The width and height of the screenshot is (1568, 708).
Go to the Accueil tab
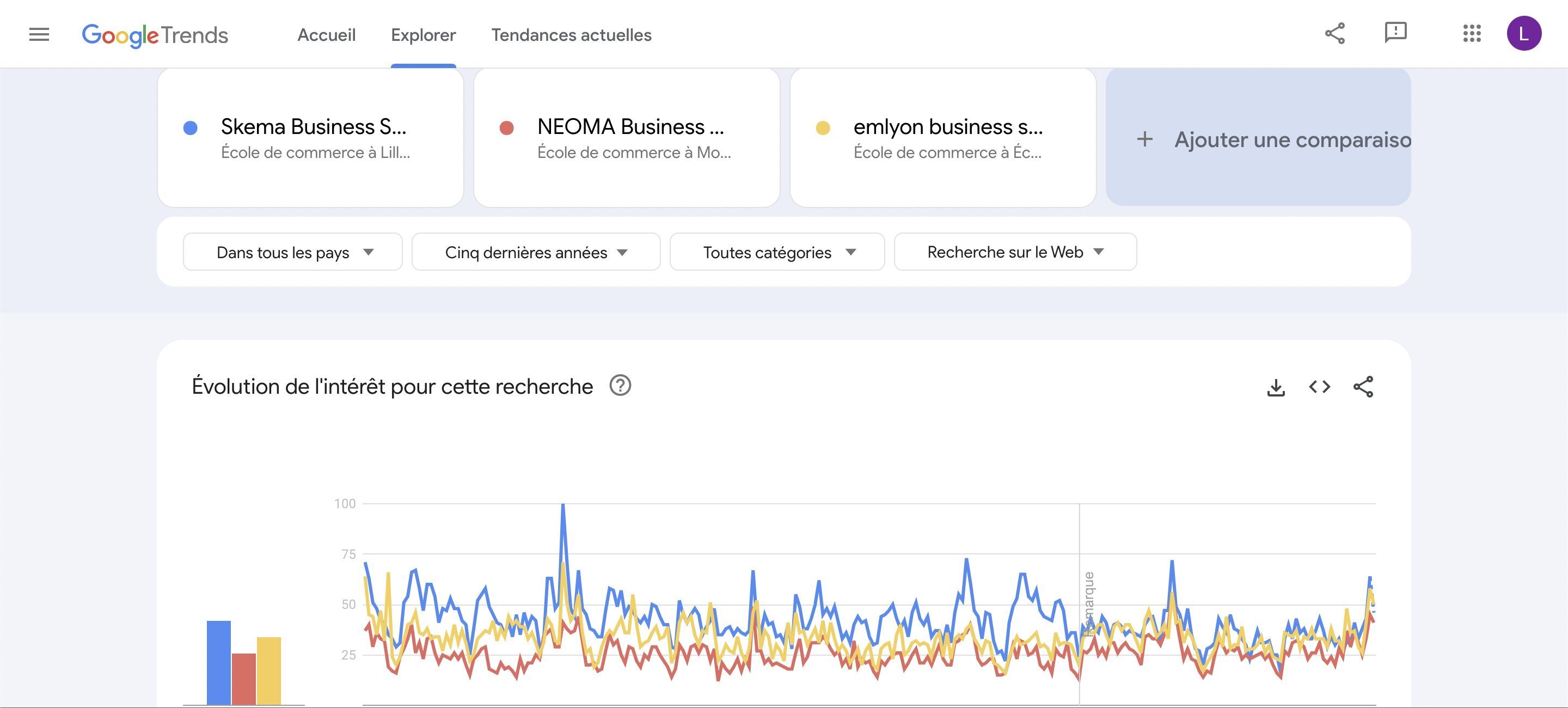pyautogui.click(x=326, y=35)
